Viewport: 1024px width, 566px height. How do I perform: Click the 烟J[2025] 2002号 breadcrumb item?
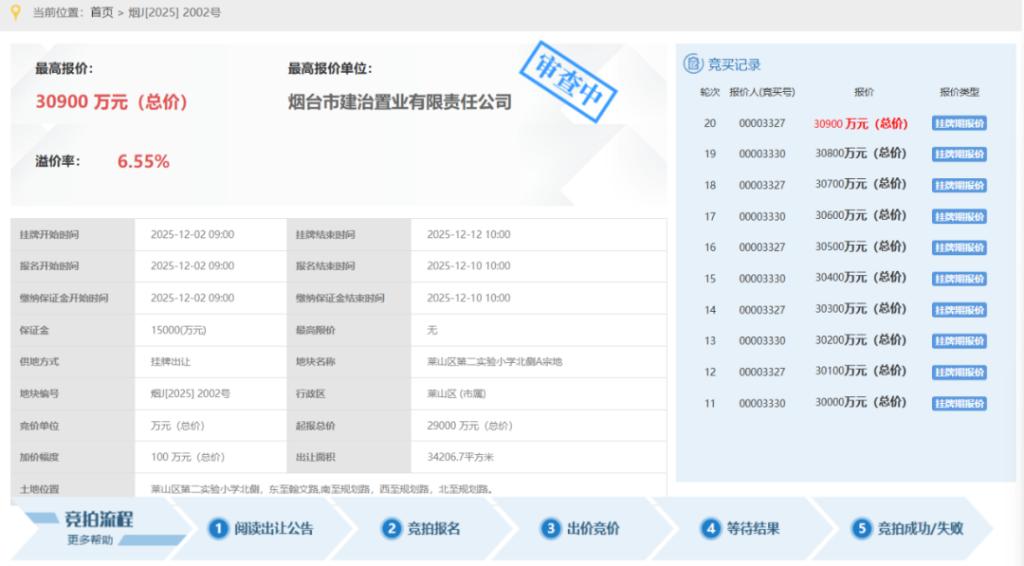pyautogui.click(x=175, y=13)
